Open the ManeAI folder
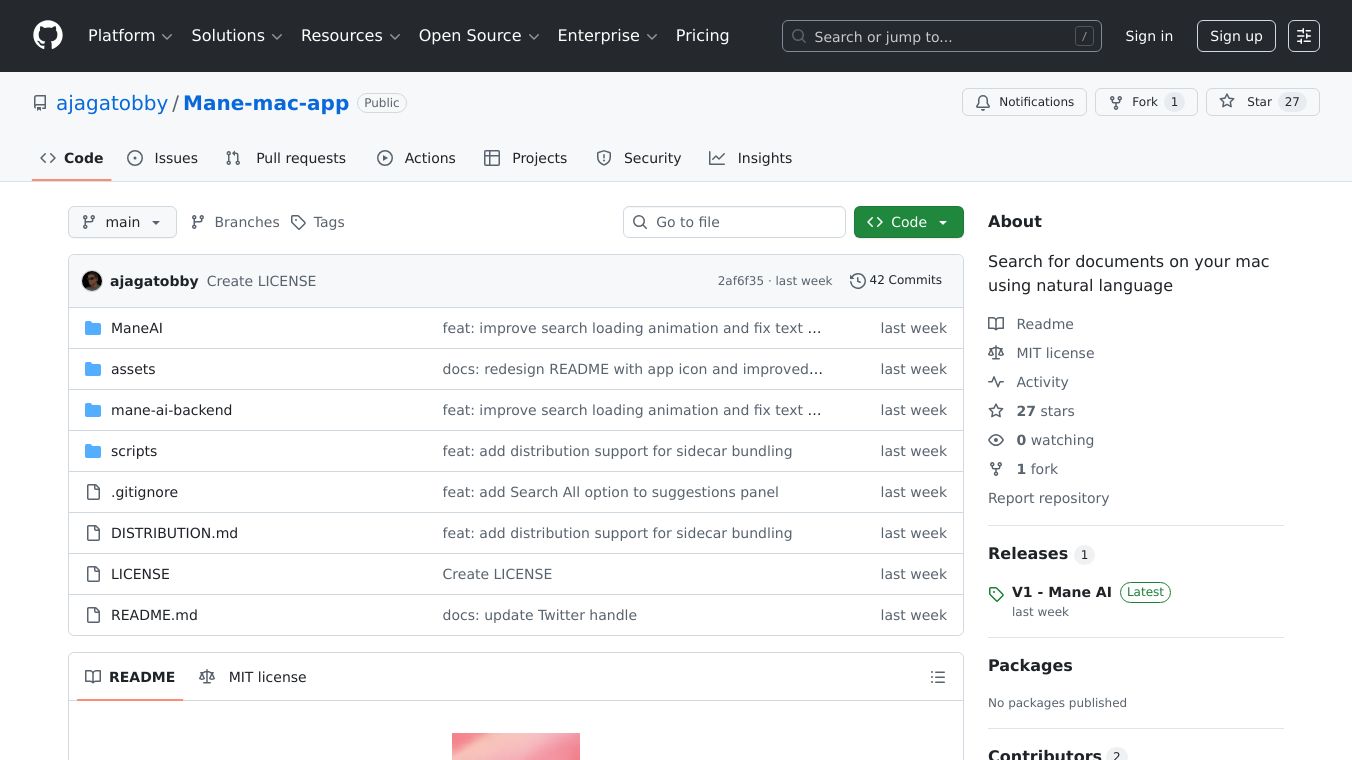Viewport: 1352px width, 760px height. (x=137, y=328)
